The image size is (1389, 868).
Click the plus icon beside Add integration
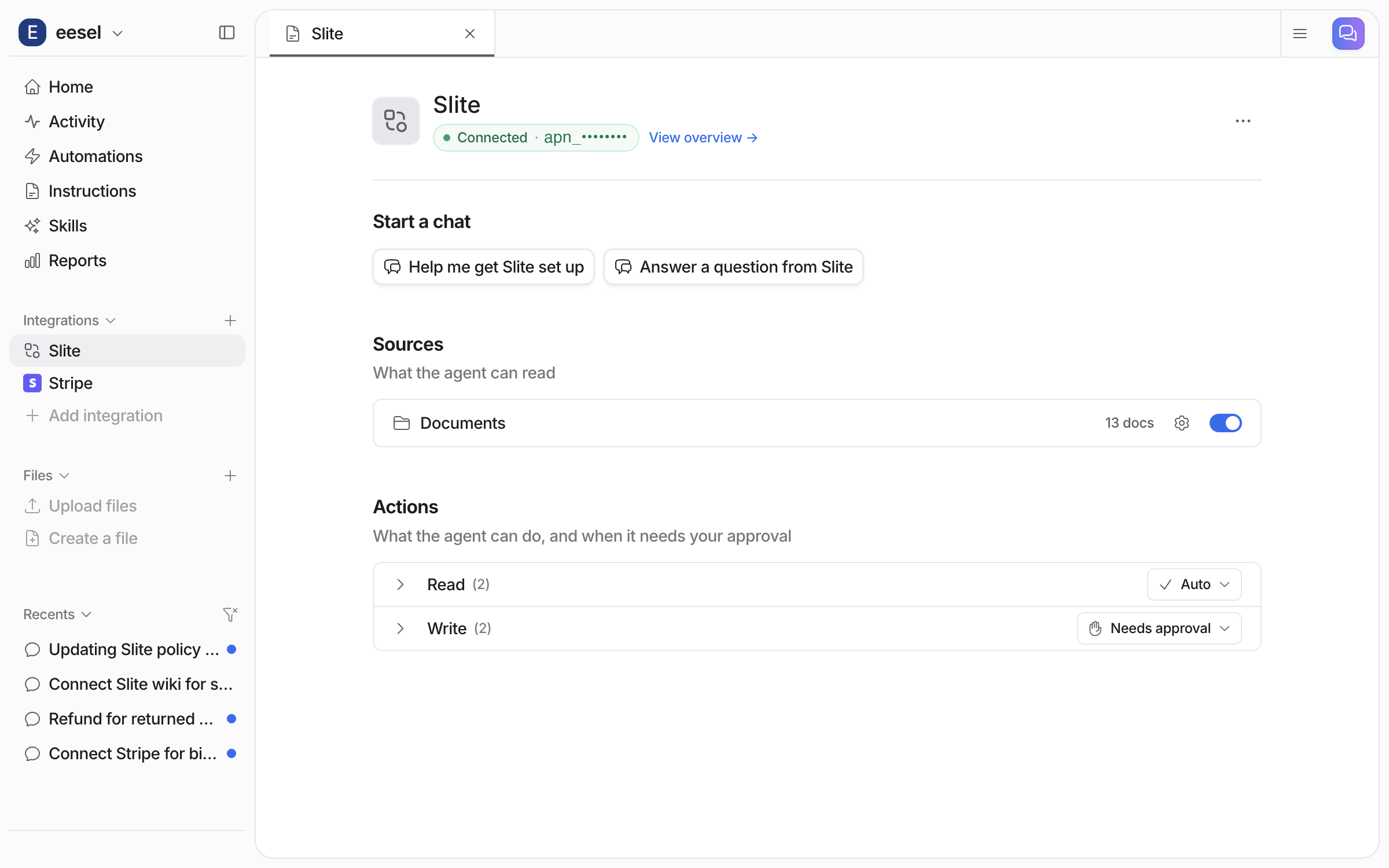click(x=32, y=415)
